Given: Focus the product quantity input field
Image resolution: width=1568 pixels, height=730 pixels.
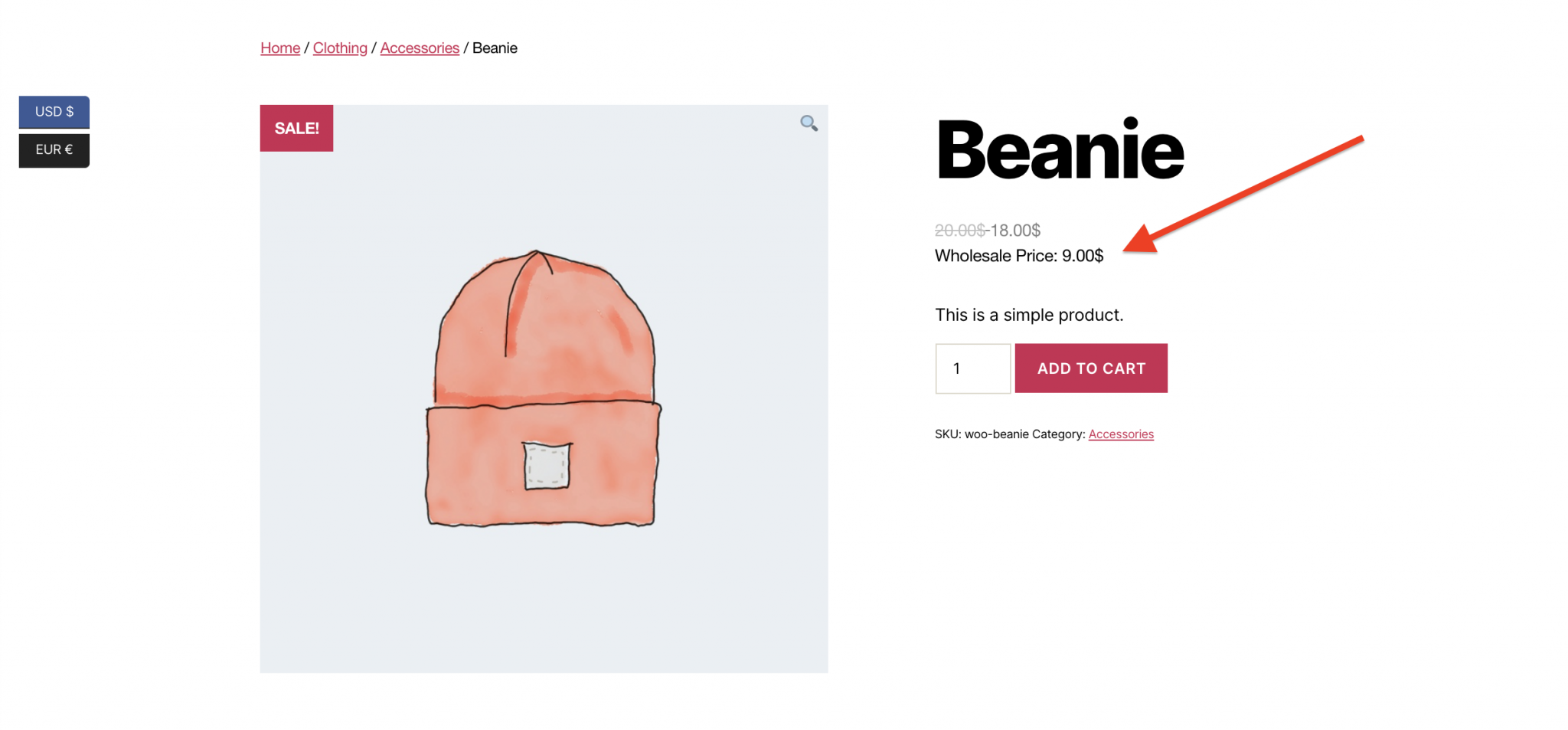Looking at the screenshot, I should pyautogui.click(x=972, y=368).
